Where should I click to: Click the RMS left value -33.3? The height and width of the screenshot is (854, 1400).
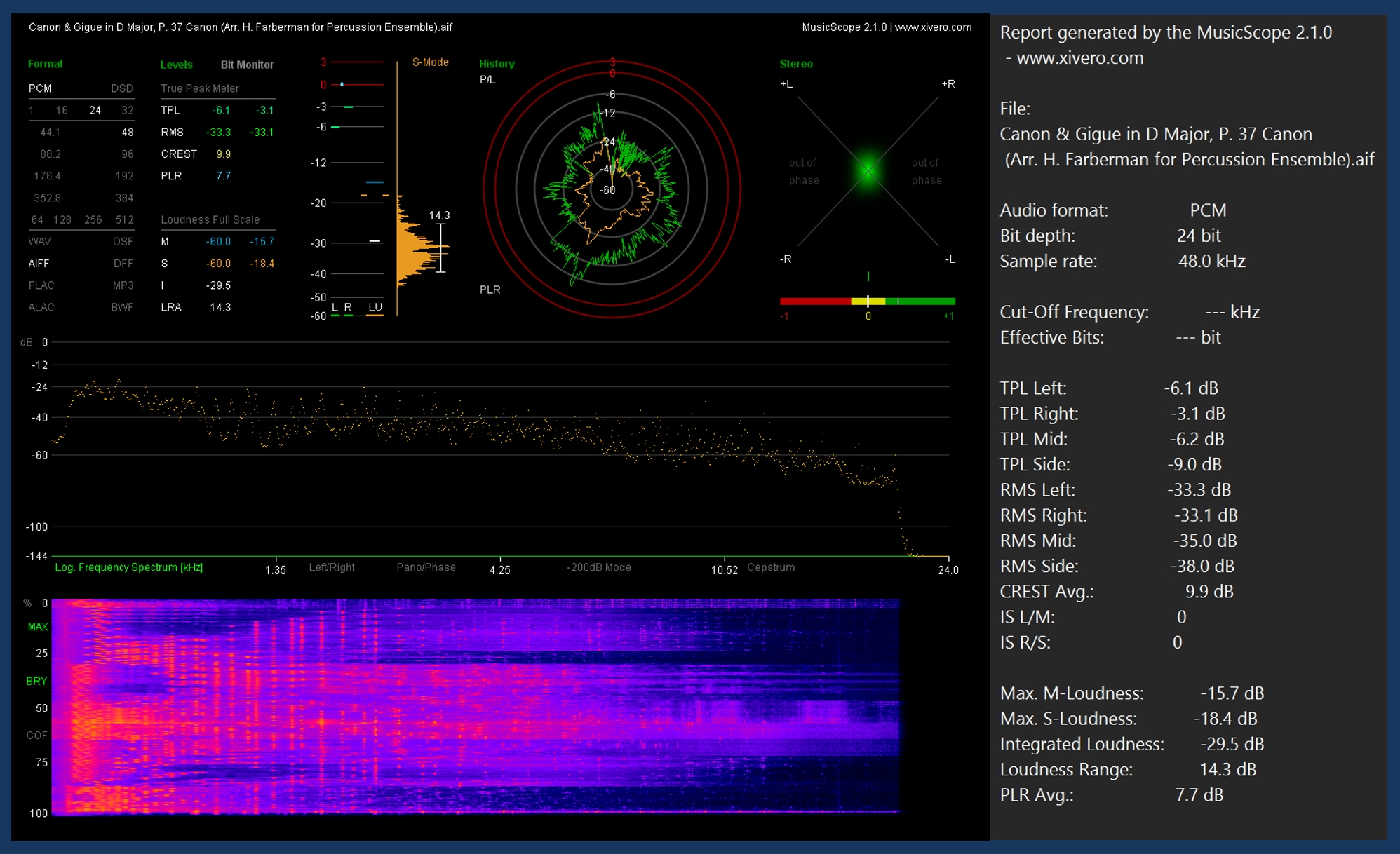pos(218,132)
